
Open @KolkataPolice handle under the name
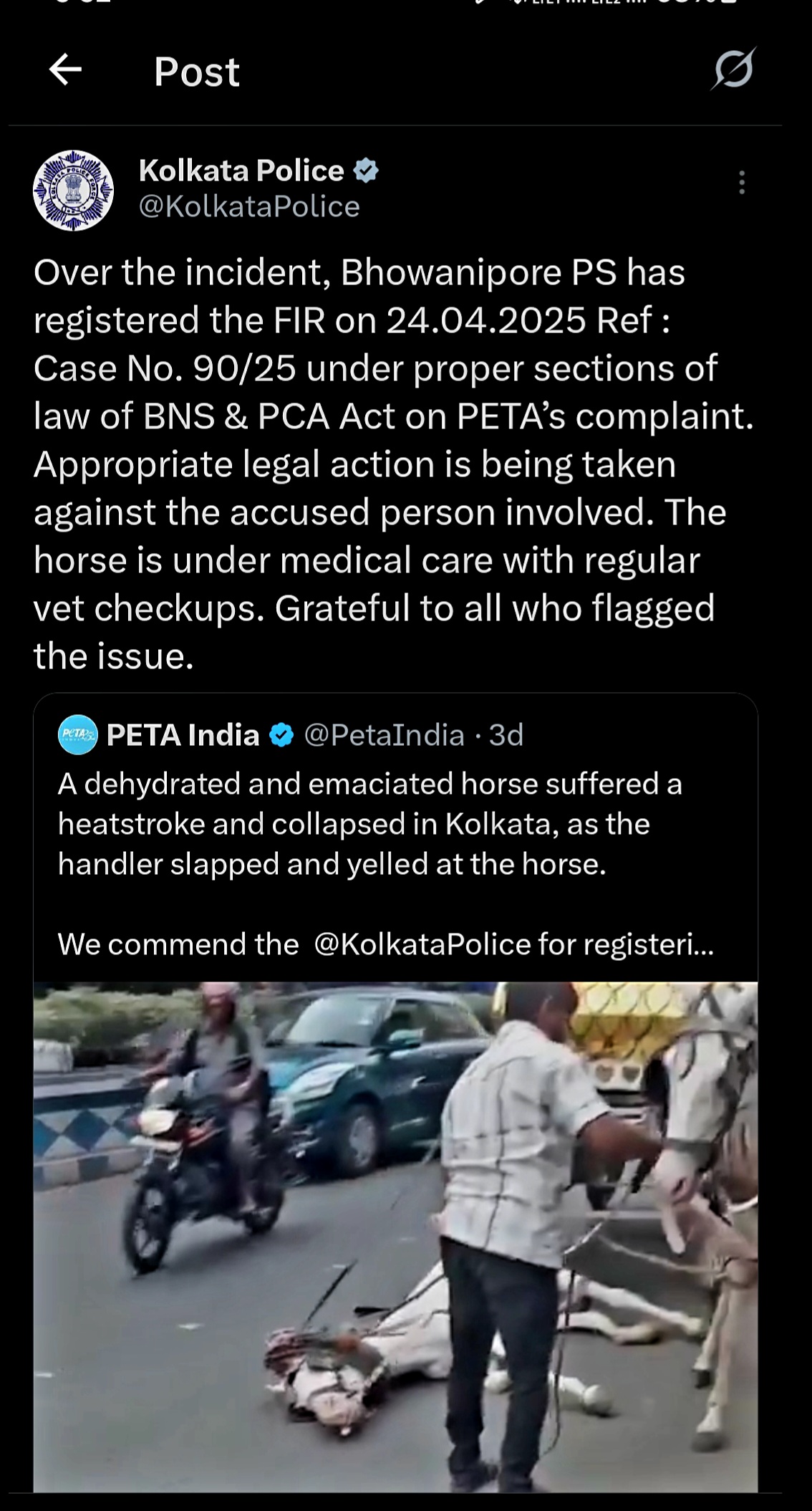point(249,207)
